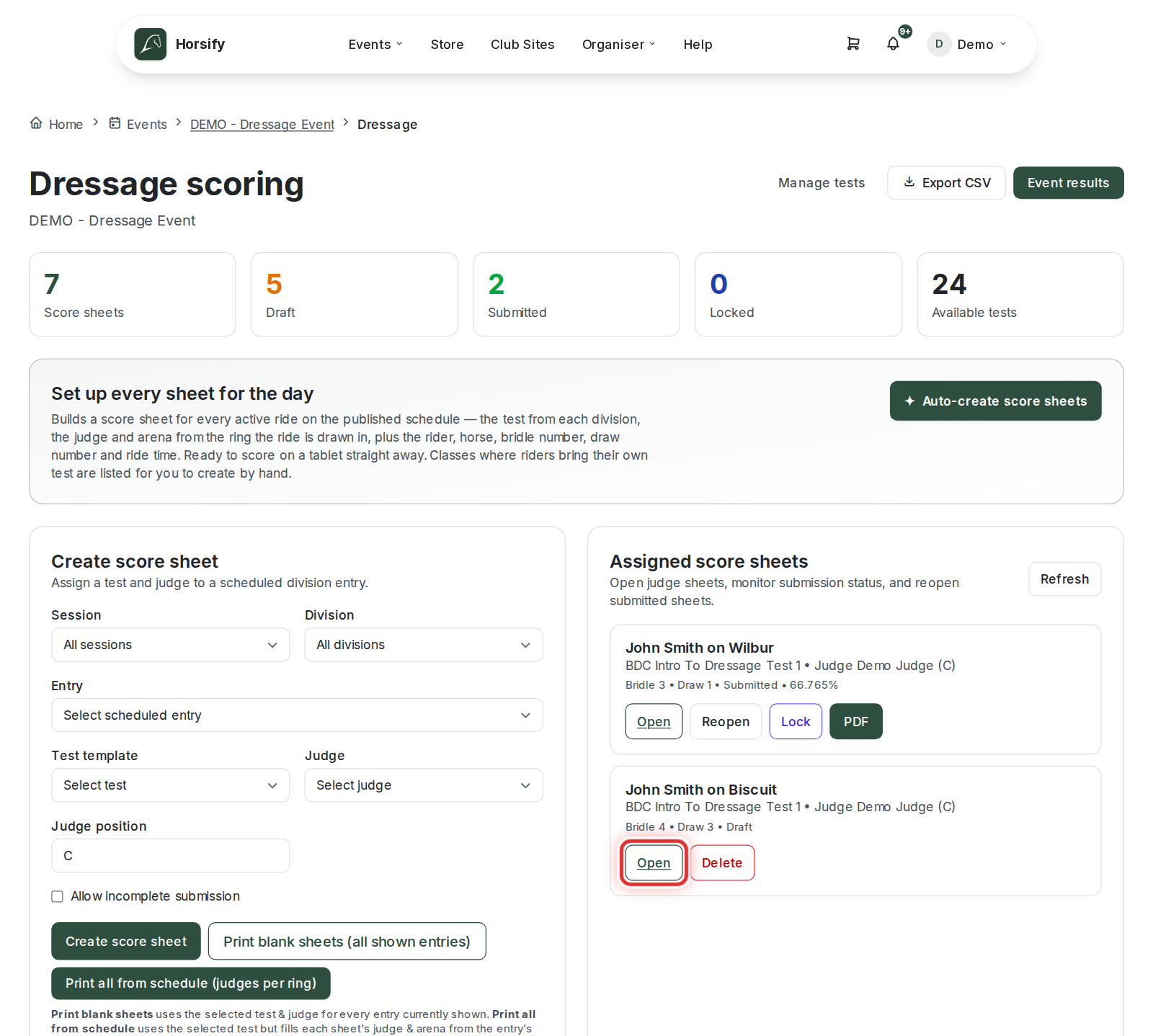Reopen the Wilbur score sheet
Viewport: 1153px width, 1036px height.
[x=726, y=721]
